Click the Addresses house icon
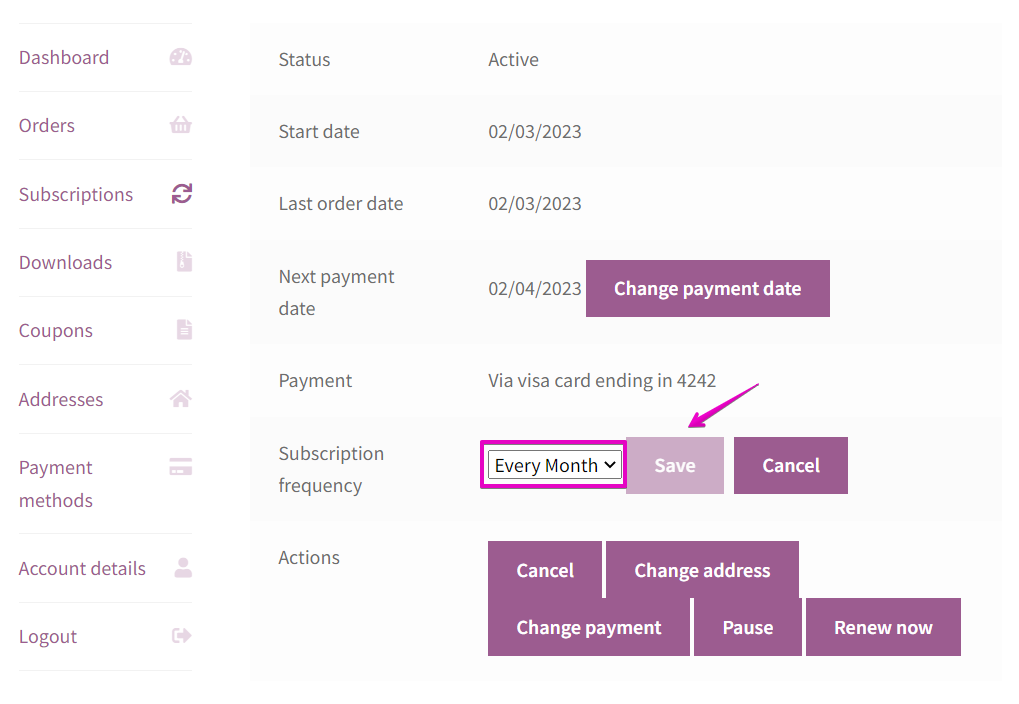Image resolution: width=1019 pixels, height=704 pixels. coord(181,399)
